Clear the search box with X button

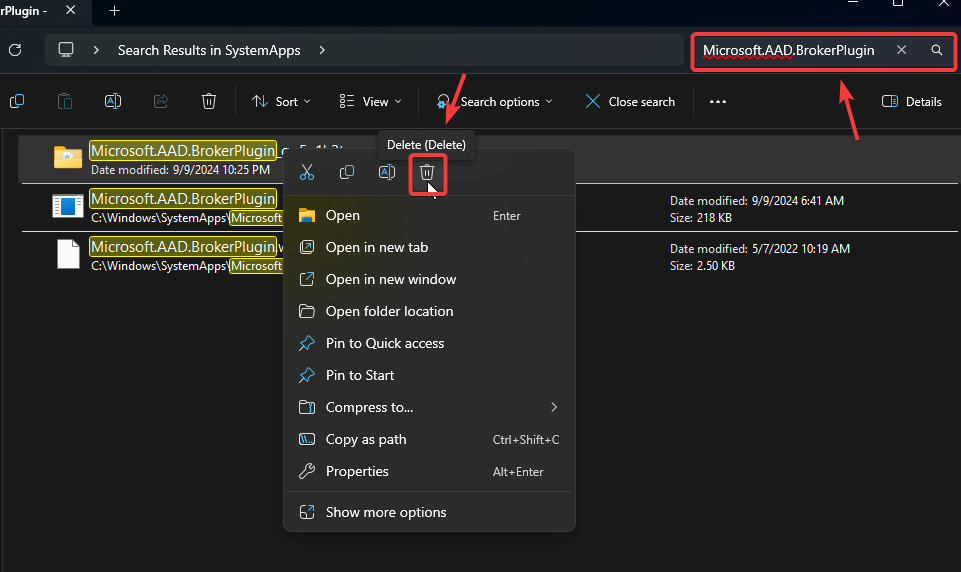coord(901,50)
